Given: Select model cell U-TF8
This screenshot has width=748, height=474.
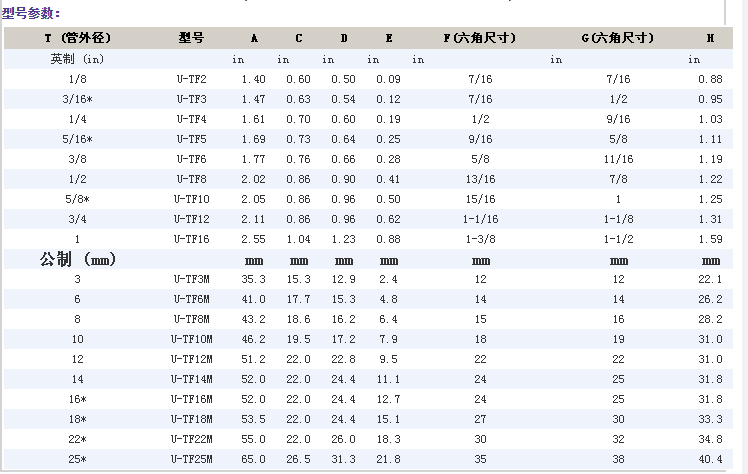Looking at the screenshot, I should coord(191,179).
